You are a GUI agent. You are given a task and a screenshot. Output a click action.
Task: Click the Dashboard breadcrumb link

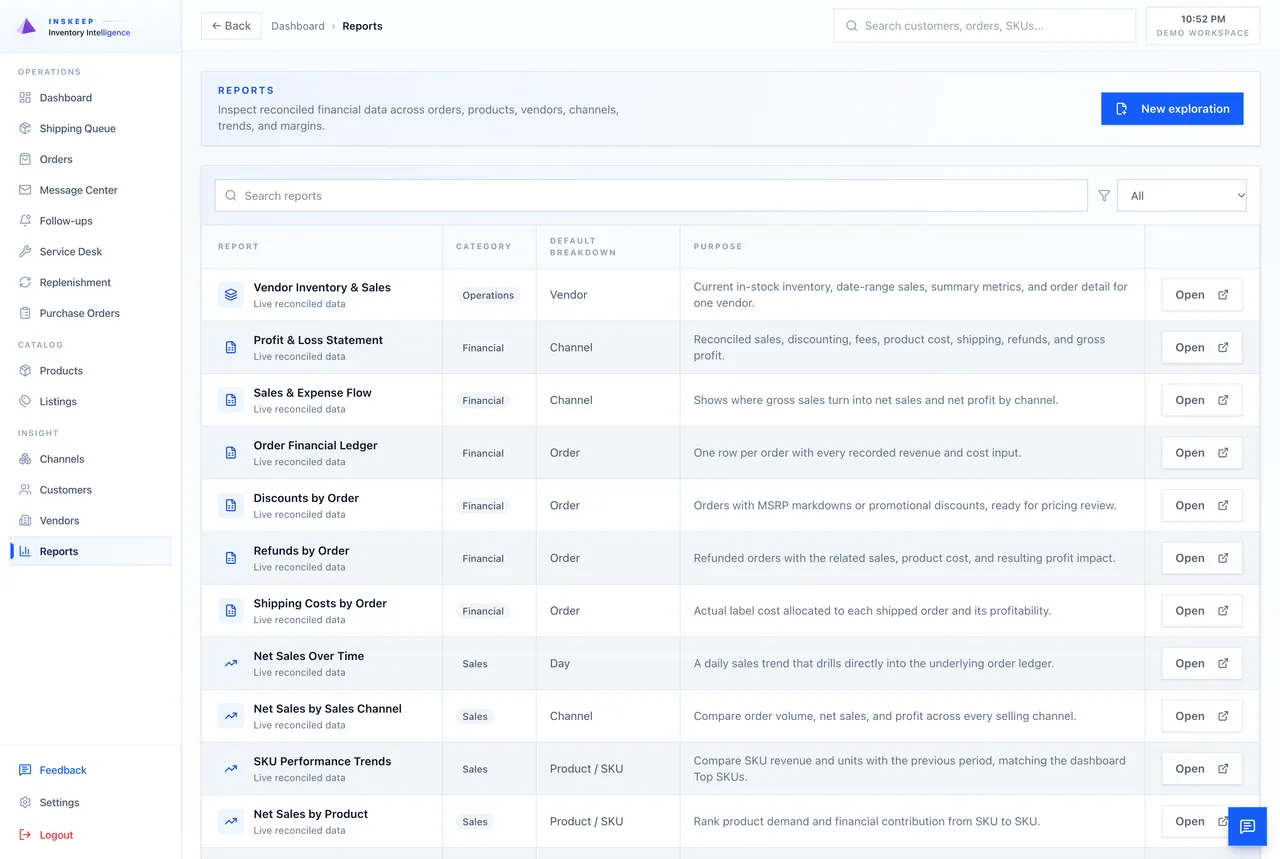point(298,26)
